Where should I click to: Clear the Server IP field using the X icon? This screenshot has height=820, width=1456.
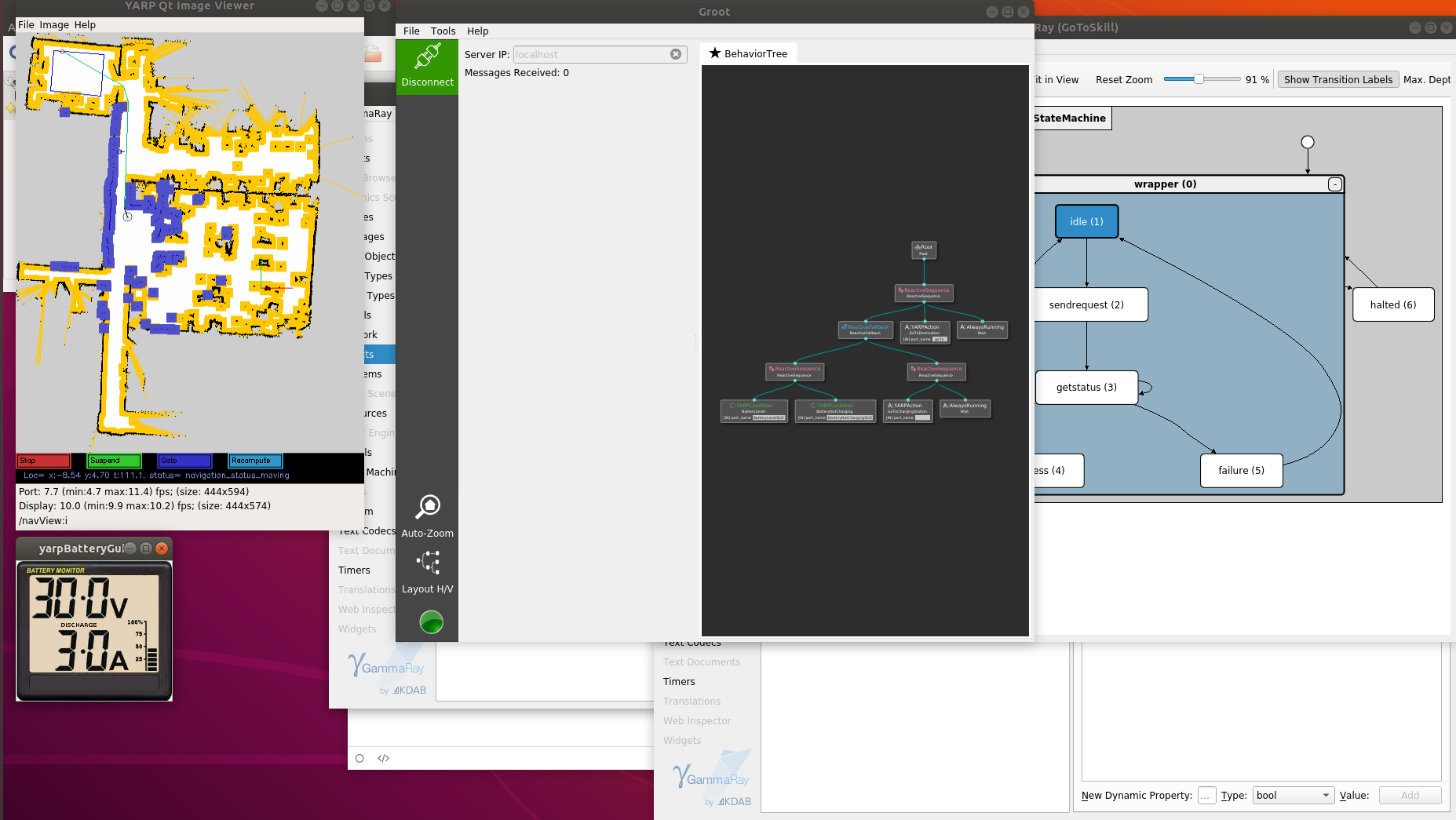(x=676, y=54)
